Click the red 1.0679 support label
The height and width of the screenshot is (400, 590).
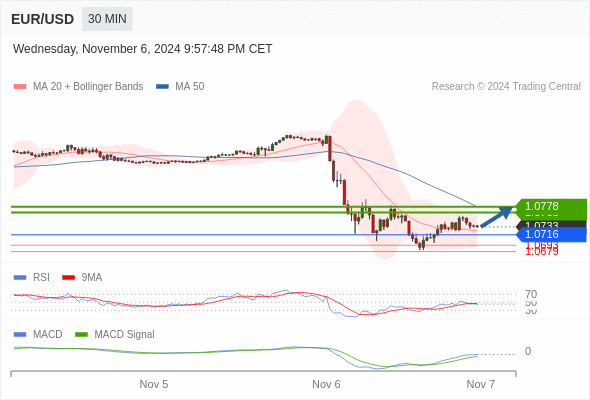[542, 252]
